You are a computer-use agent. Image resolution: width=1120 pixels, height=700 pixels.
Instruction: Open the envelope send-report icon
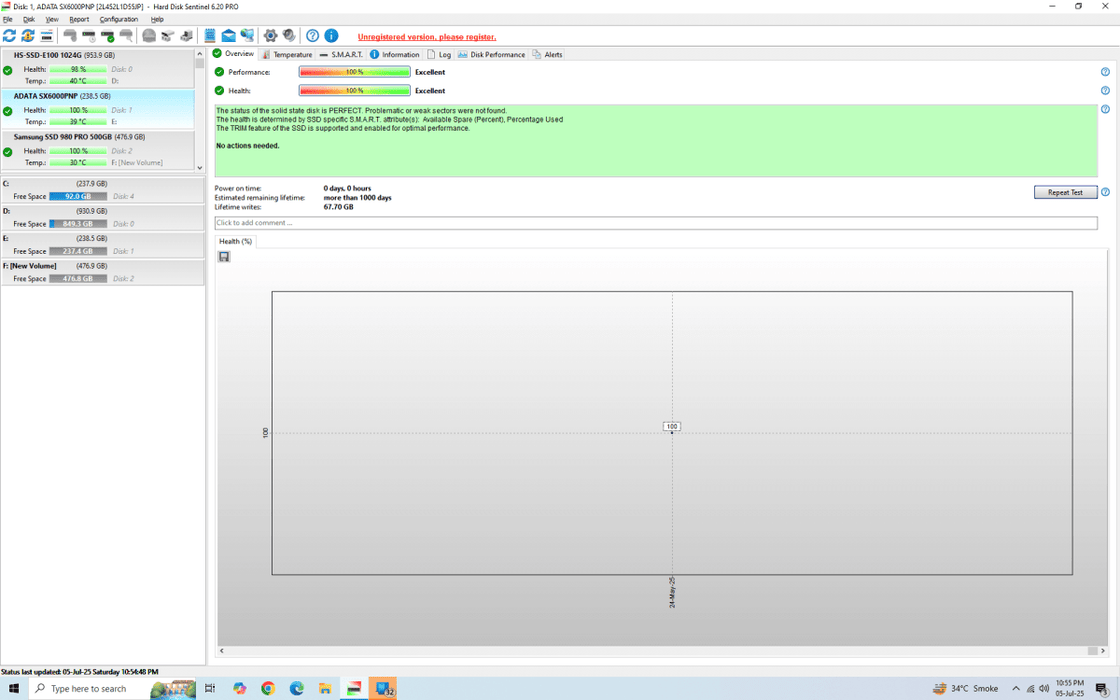(228, 36)
